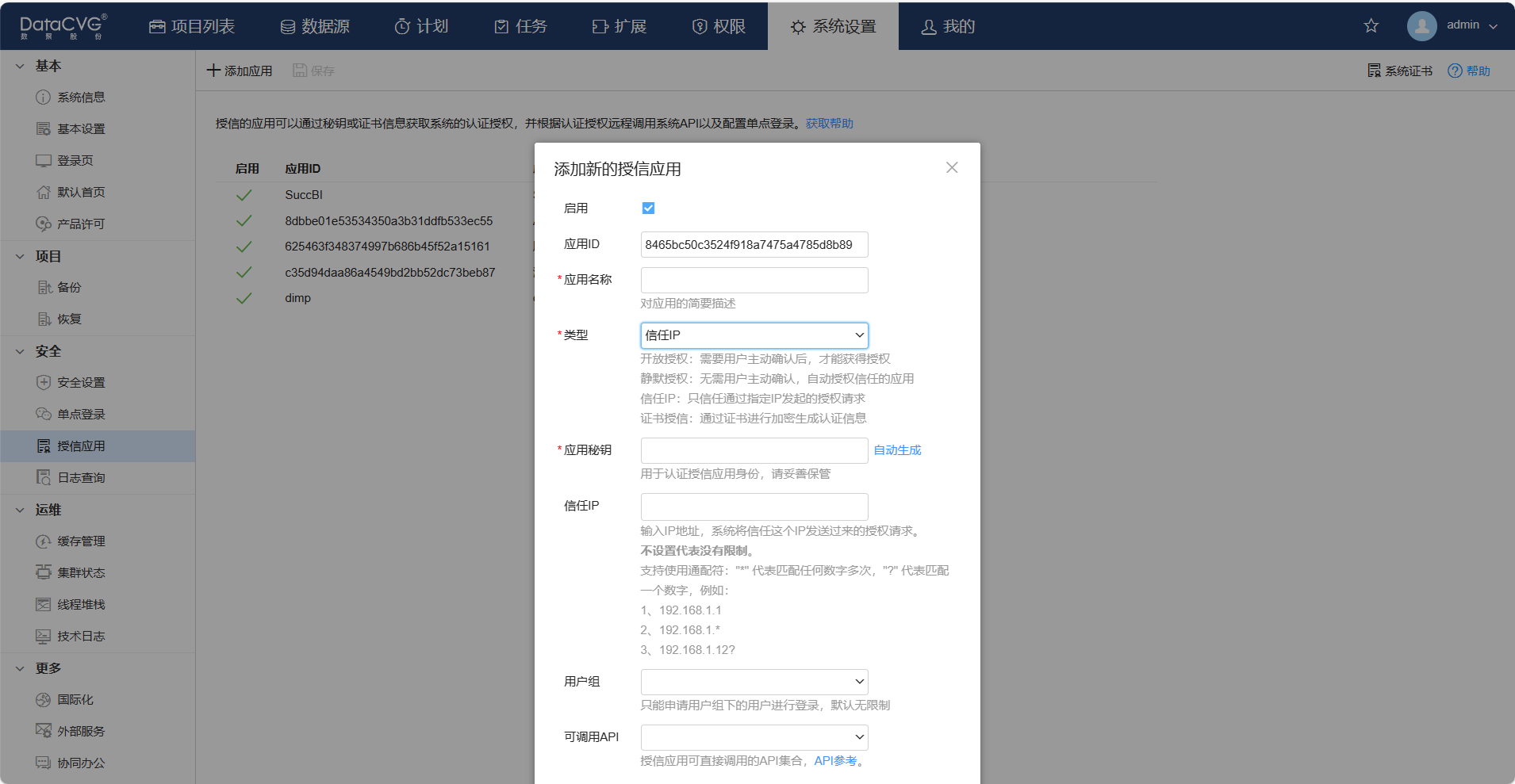Screen dimensions: 1515x784
Task: Open 单点登录 settings in sidebar
Action: pyautogui.click(x=80, y=415)
